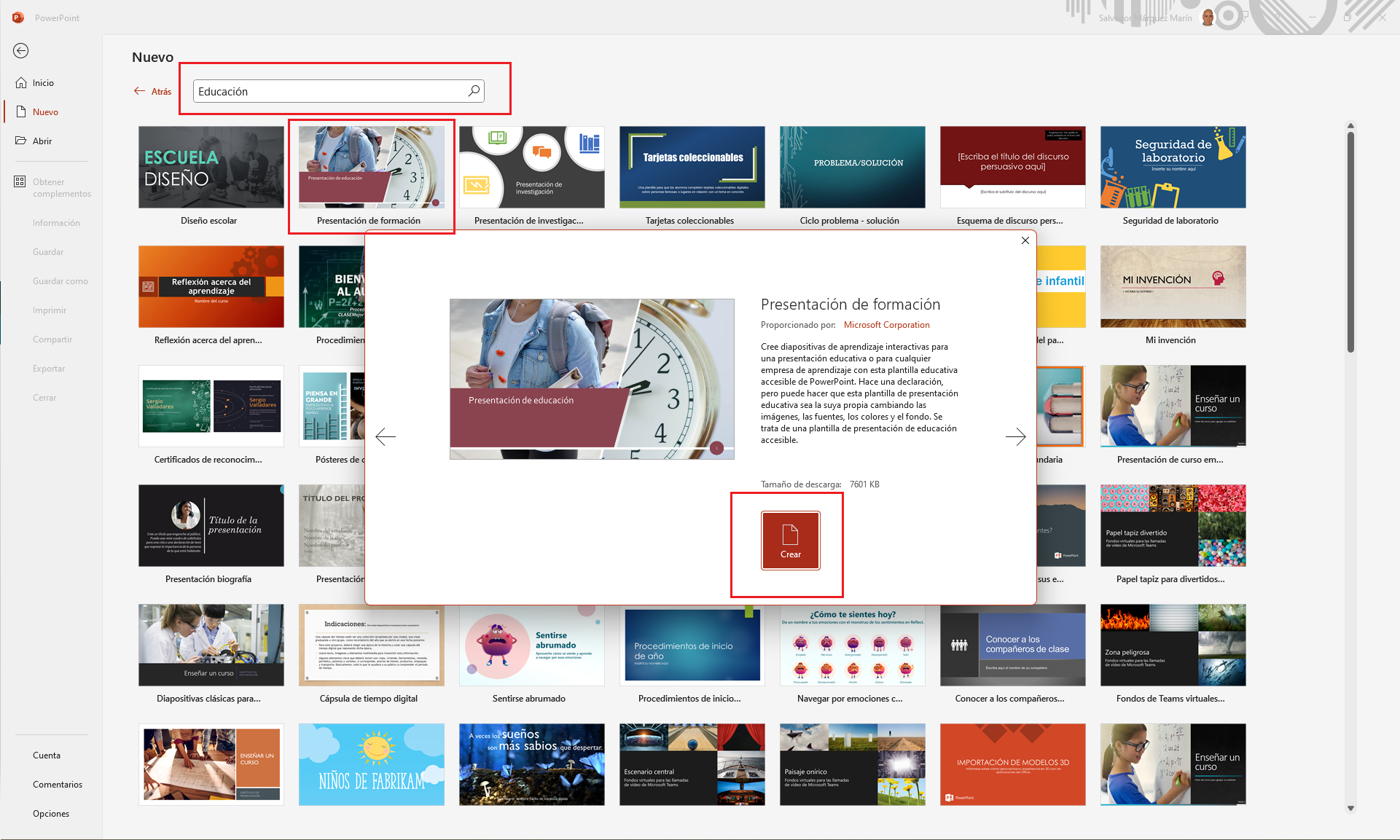Select Importación de modelos 3D template
Screen dimensions: 1400x840
[x=1013, y=765]
